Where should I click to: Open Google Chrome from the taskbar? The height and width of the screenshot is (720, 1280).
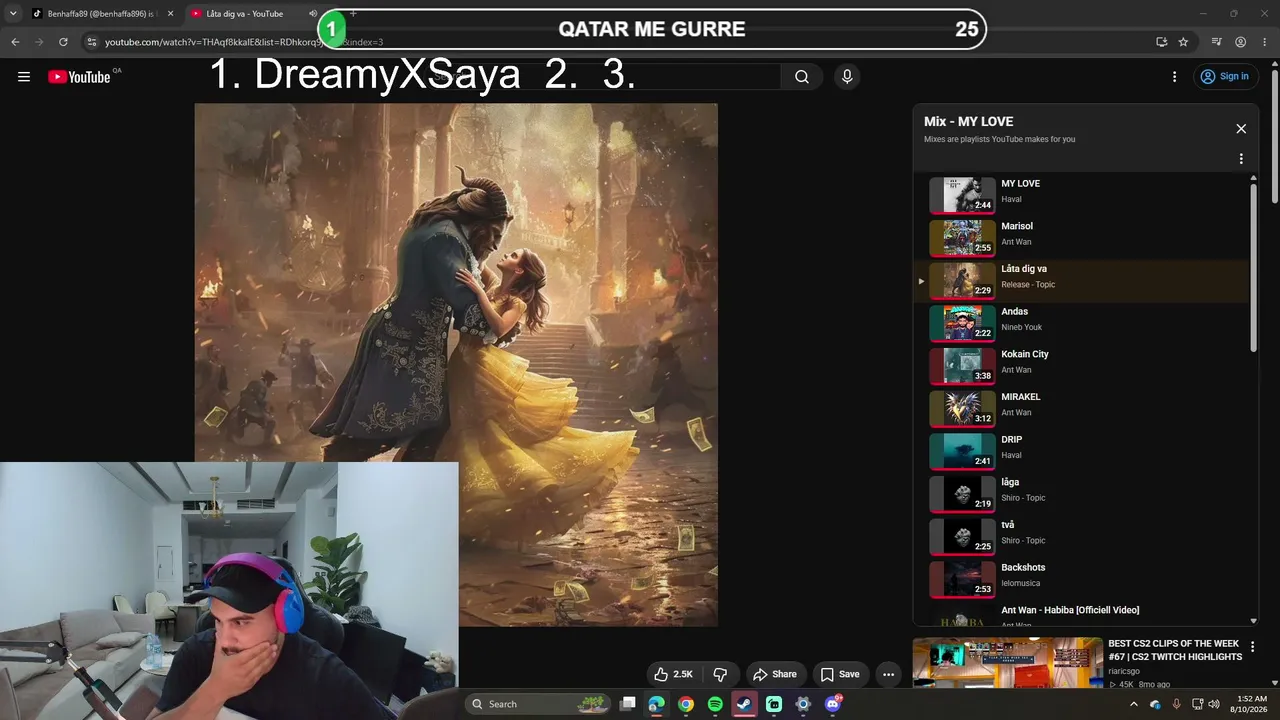(x=686, y=704)
